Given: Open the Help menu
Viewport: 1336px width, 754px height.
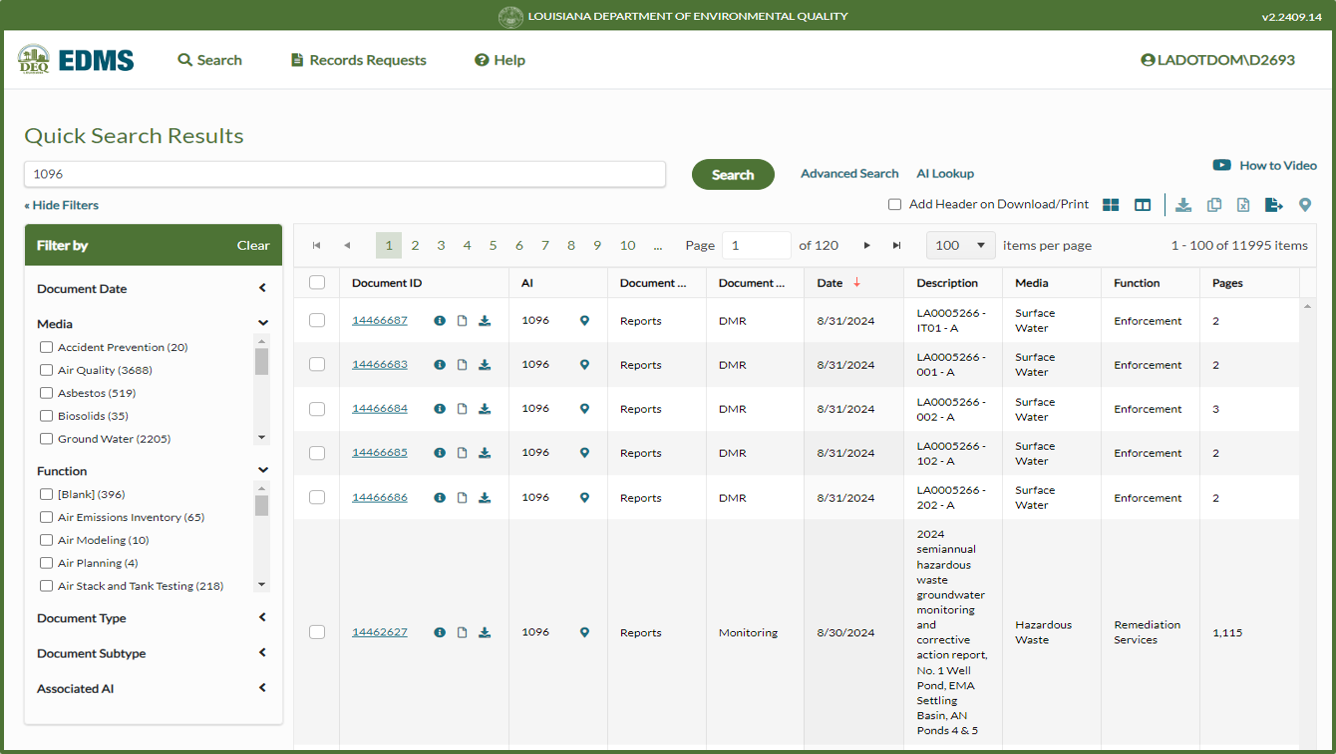Looking at the screenshot, I should (x=499, y=60).
